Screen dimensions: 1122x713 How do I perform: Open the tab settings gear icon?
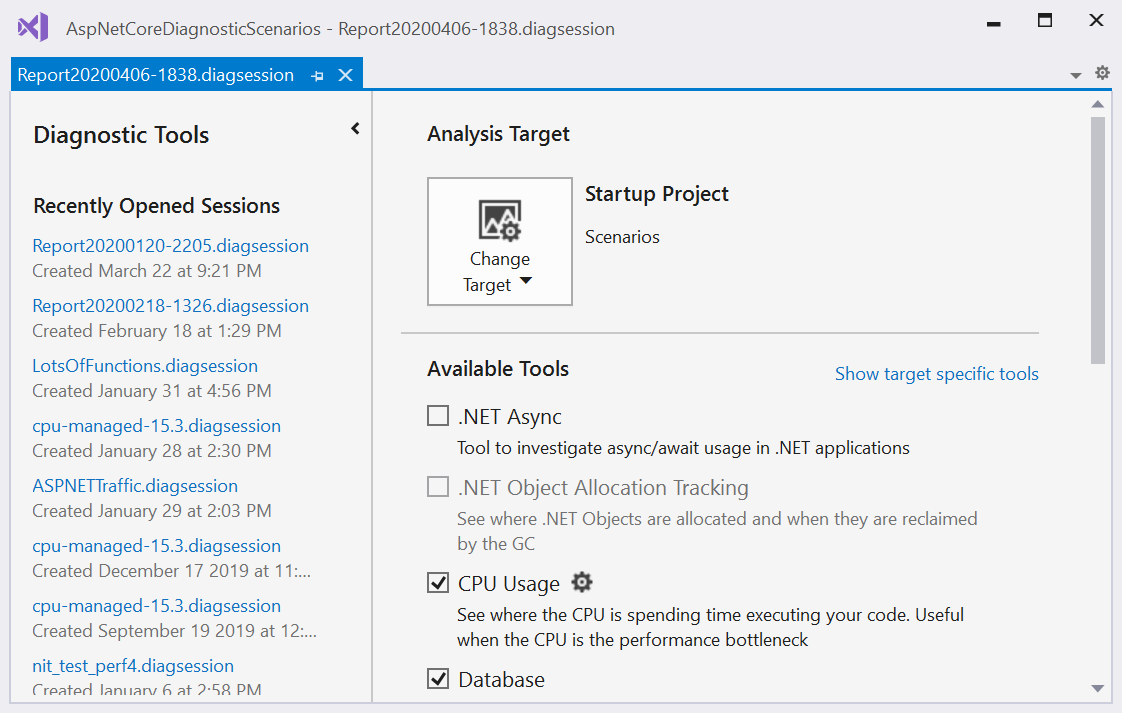(x=1102, y=73)
